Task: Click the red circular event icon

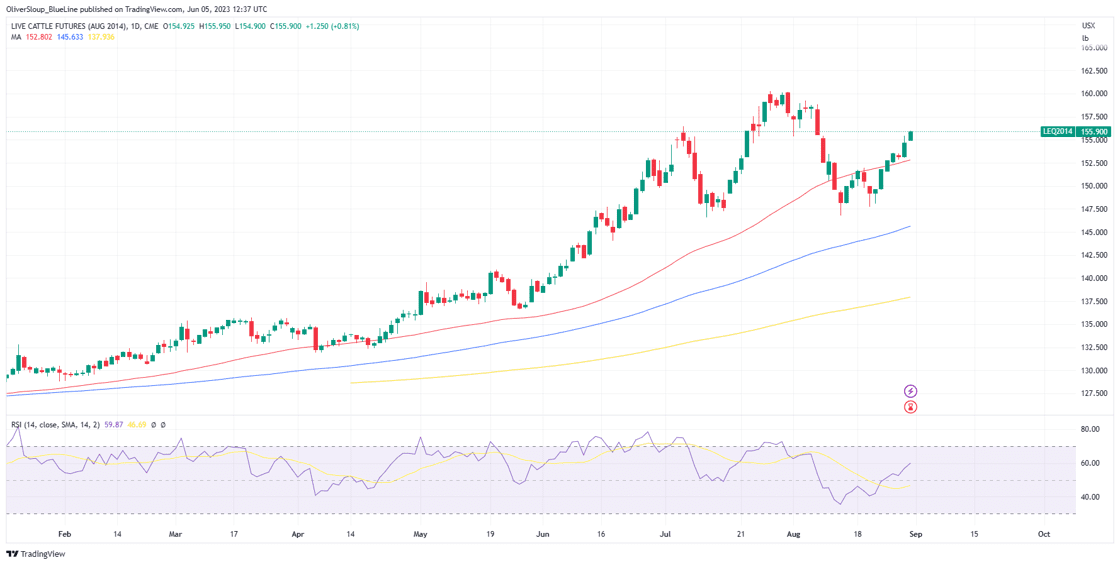Action: pyautogui.click(x=911, y=406)
